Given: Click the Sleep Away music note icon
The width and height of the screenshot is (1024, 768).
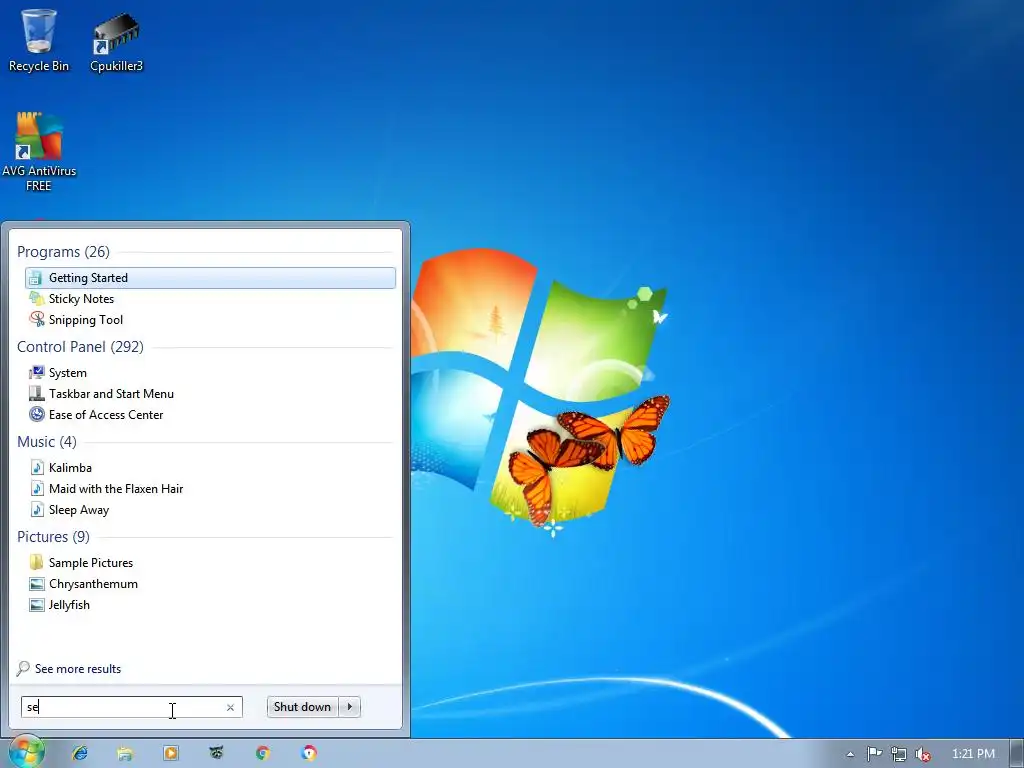Looking at the screenshot, I should 37,509.
